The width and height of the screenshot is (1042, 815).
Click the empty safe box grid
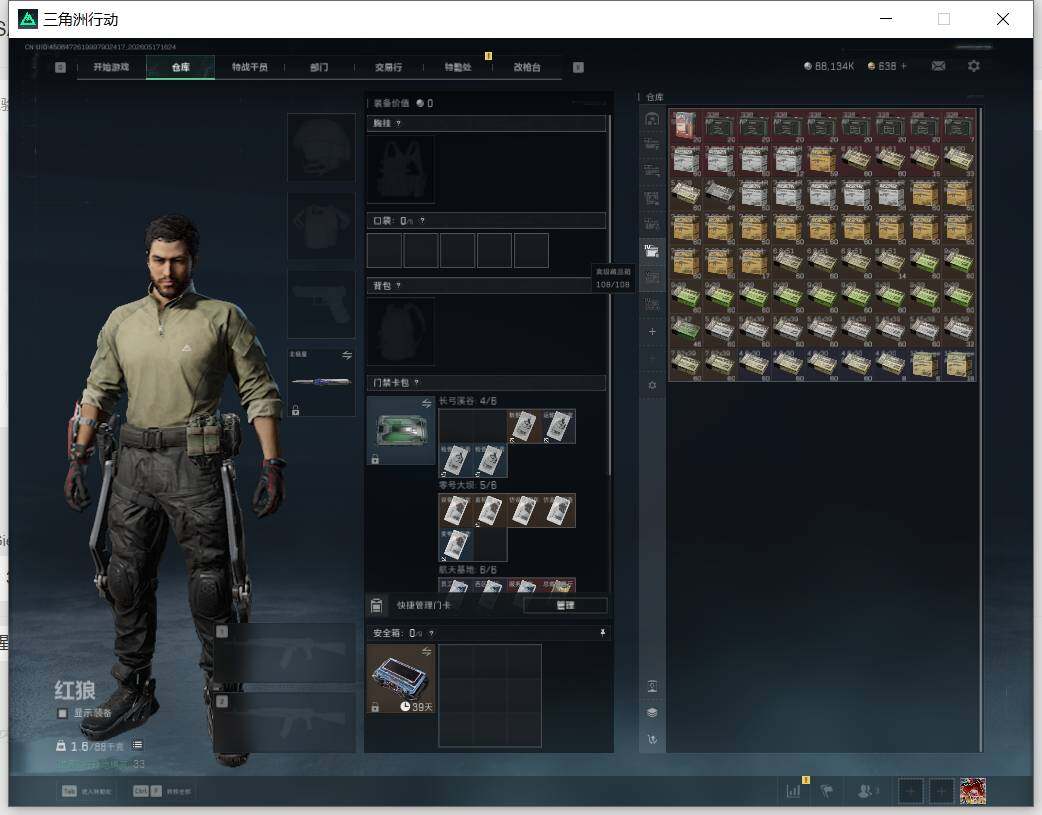click(x=490, y=695)
